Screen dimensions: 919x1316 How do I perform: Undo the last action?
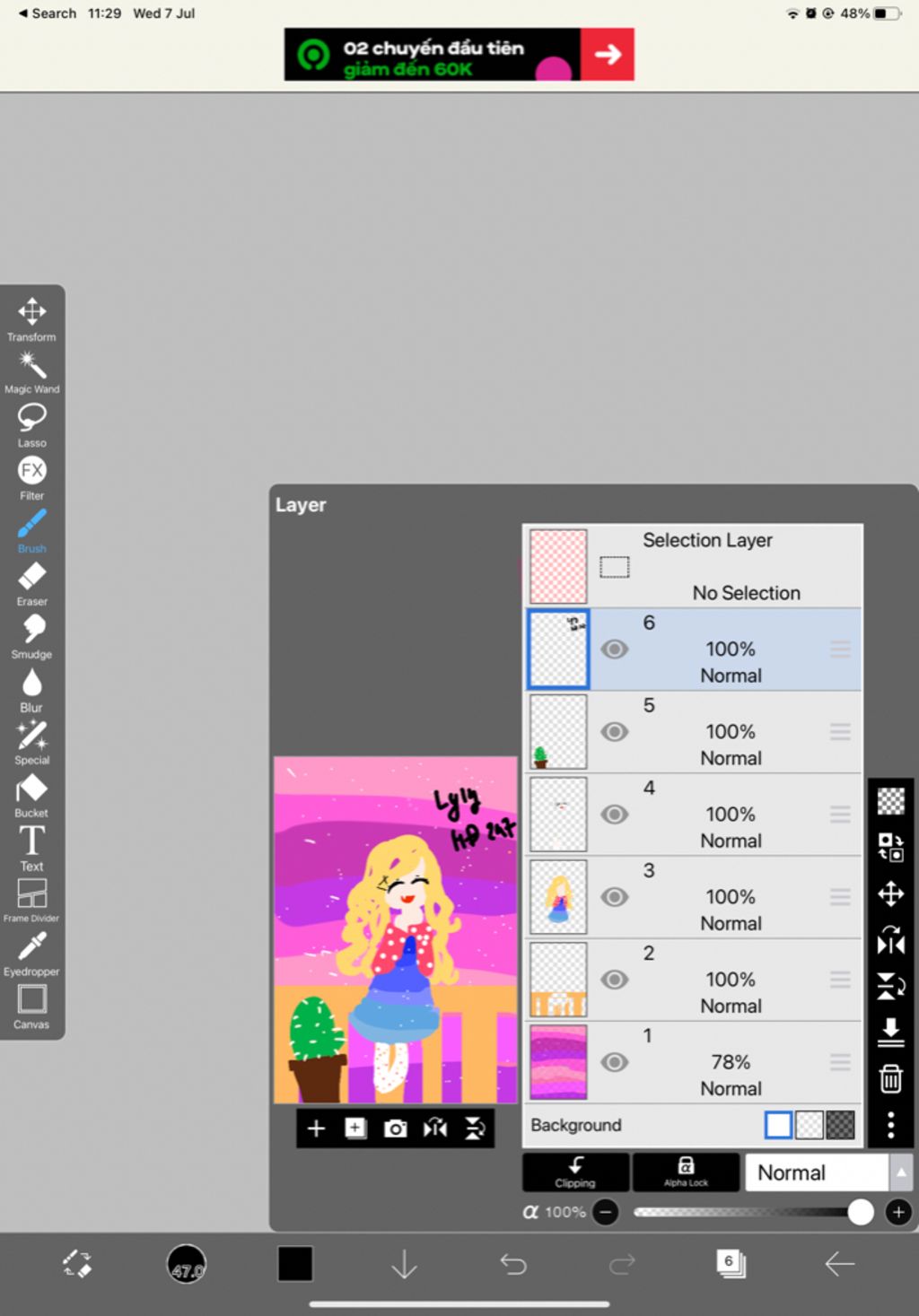[513, 1264]
